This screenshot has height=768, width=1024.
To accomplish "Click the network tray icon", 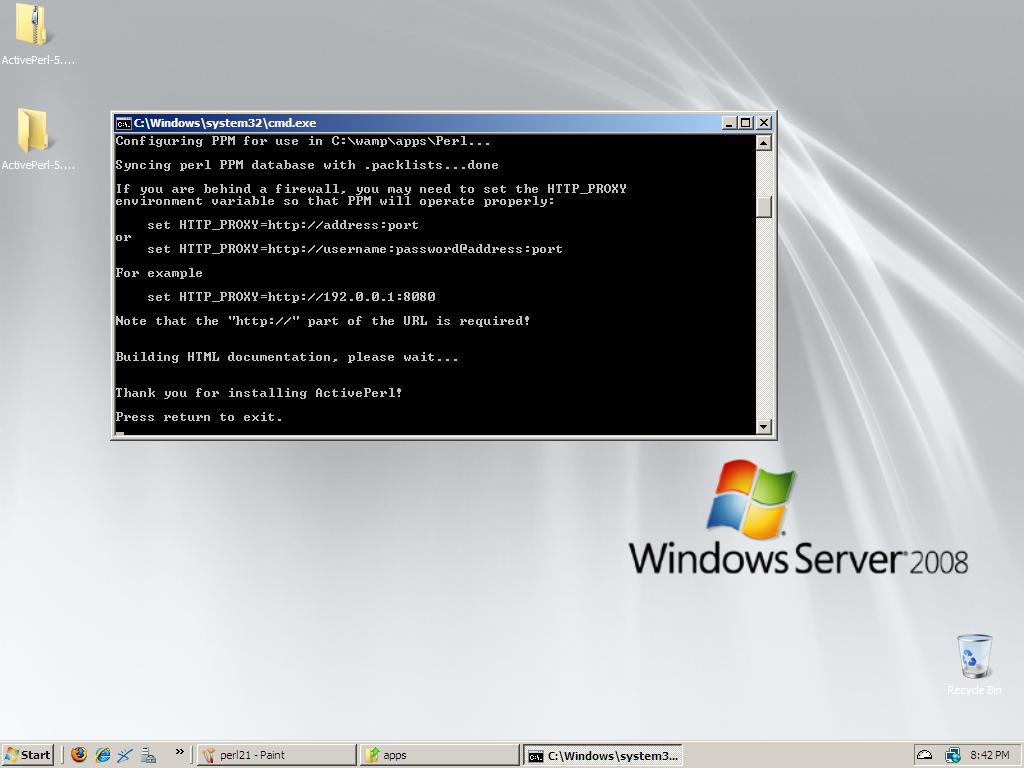I will 952,755.
